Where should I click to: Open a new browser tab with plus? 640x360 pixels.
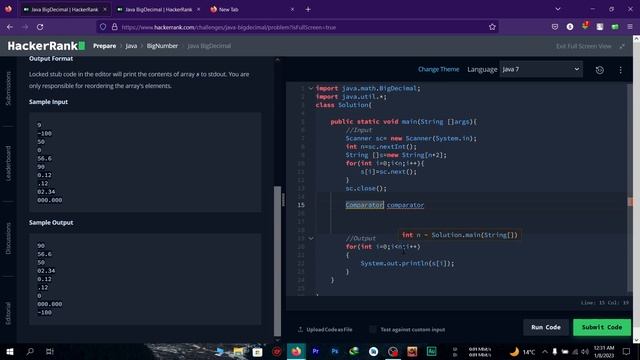tap(308, 9)
